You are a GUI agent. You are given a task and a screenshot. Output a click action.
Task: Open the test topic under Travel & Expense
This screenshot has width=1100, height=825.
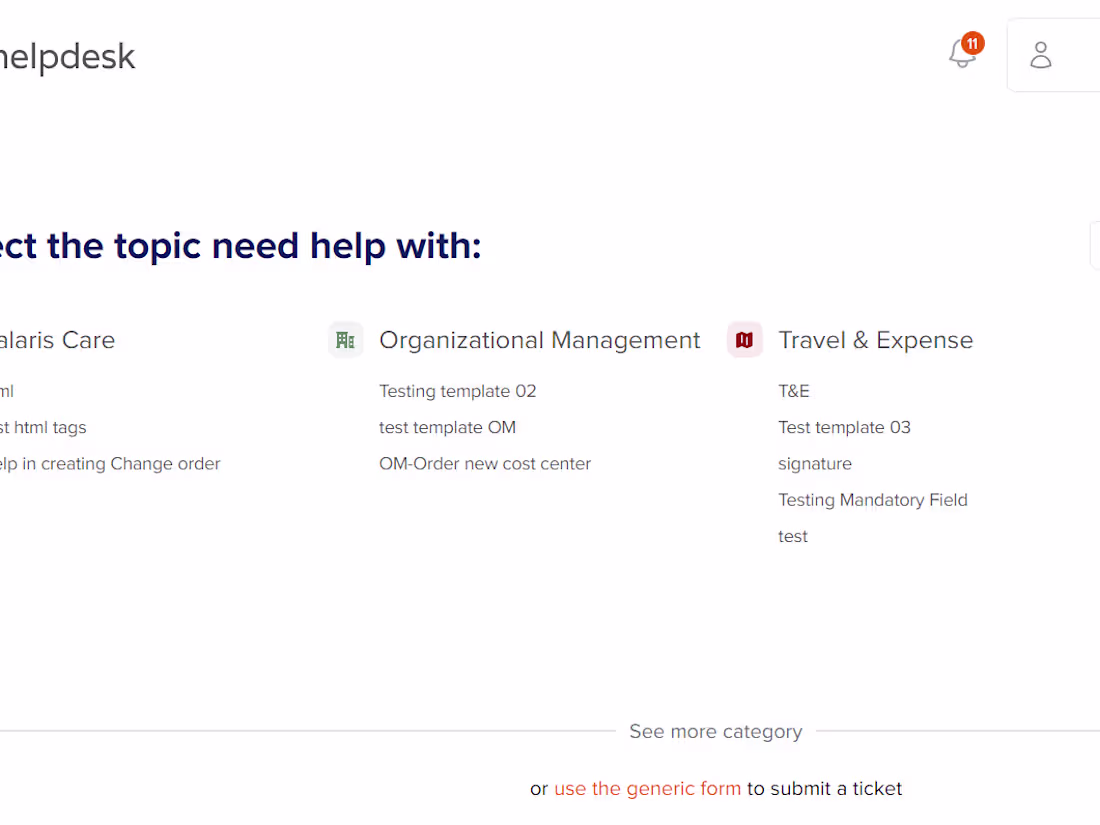(792, 536)
